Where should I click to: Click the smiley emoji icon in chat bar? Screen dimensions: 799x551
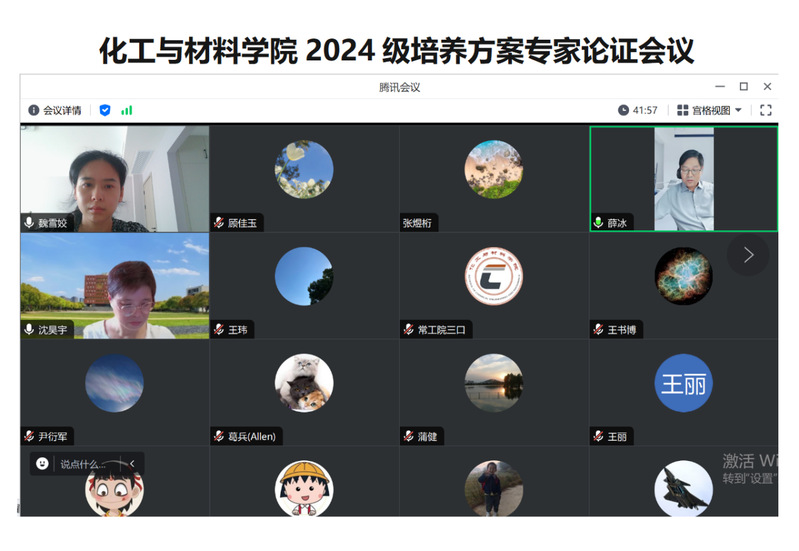[42, 463]
